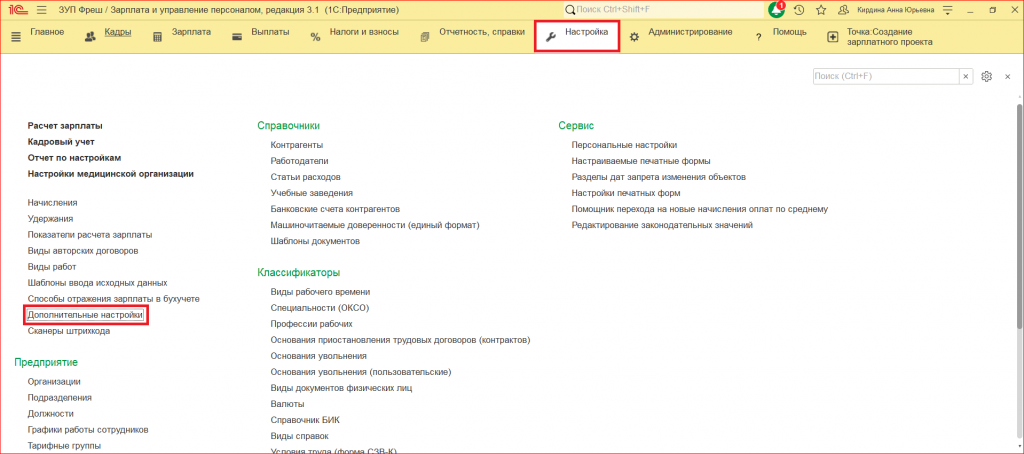Open Настройки медицинской организации

click(110, 174)
